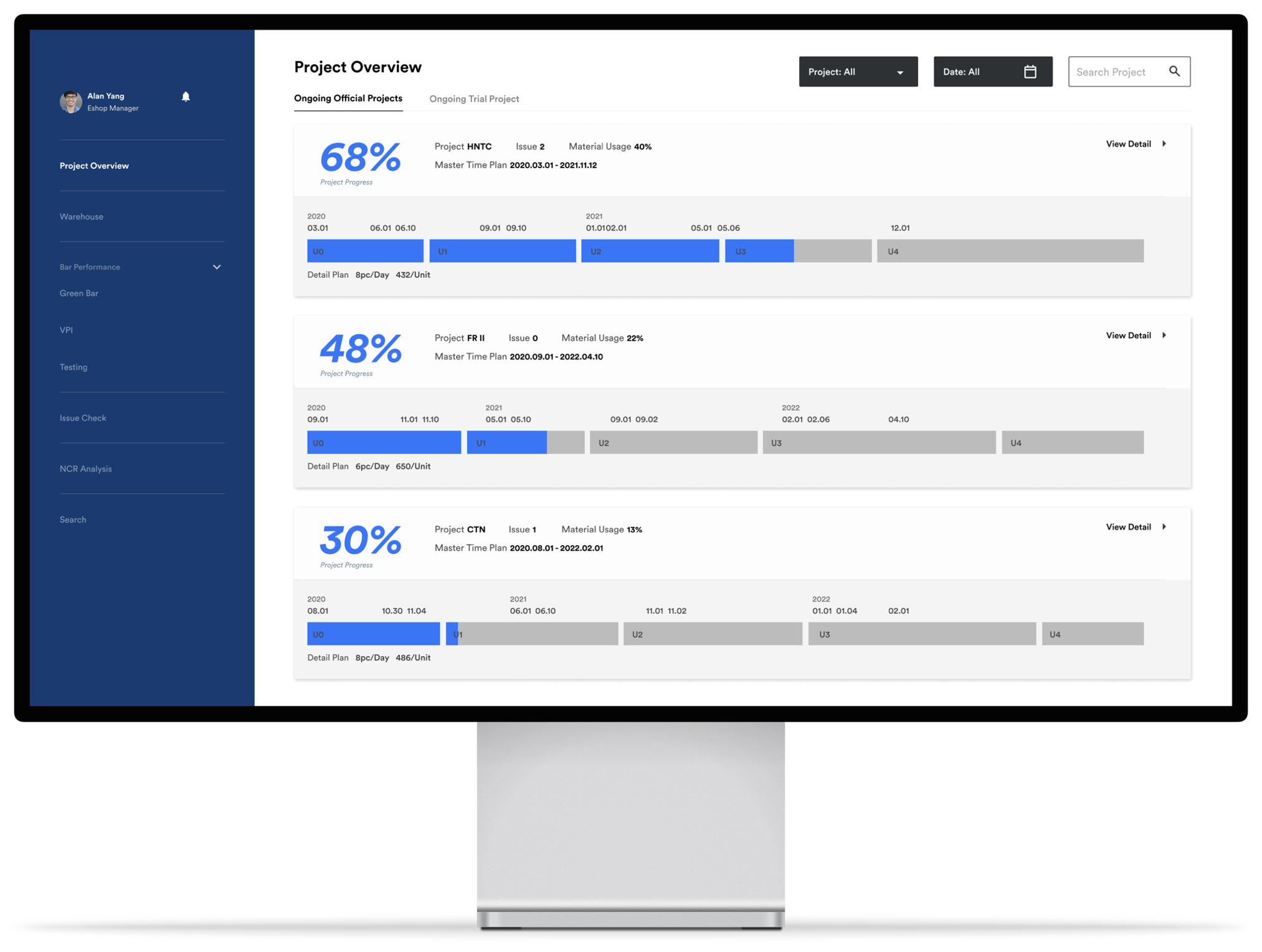Click the arrow beside CTN View Detail
Viewport: 1262px width, 952px height.
[1164, 527]
